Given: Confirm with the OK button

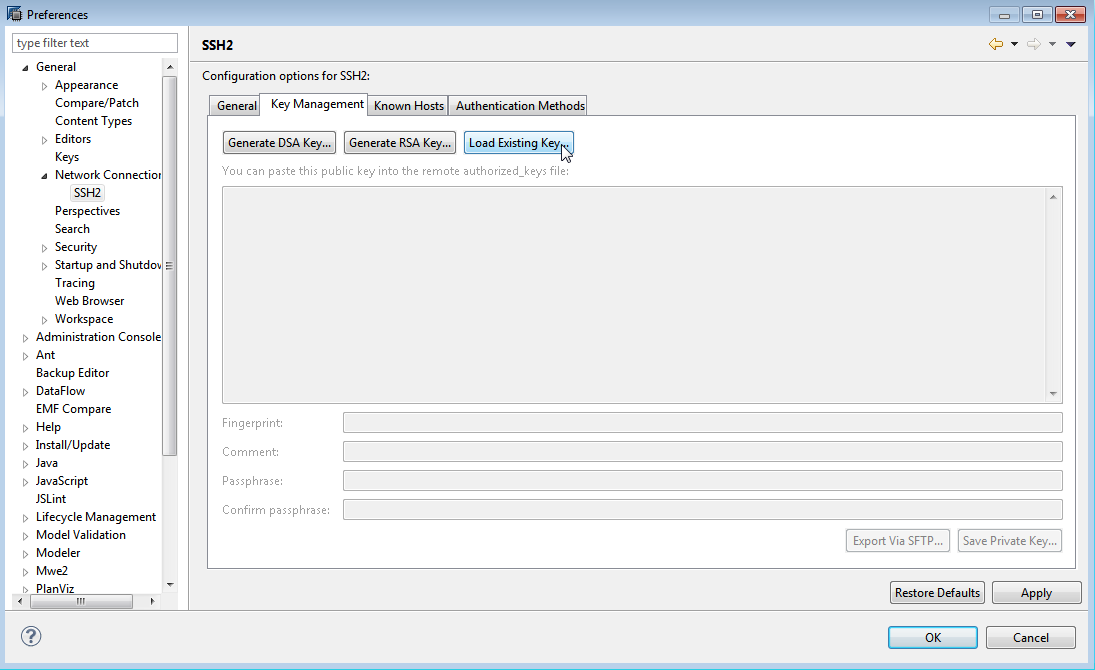Looking at the screenshot, I should pos(932,637).
